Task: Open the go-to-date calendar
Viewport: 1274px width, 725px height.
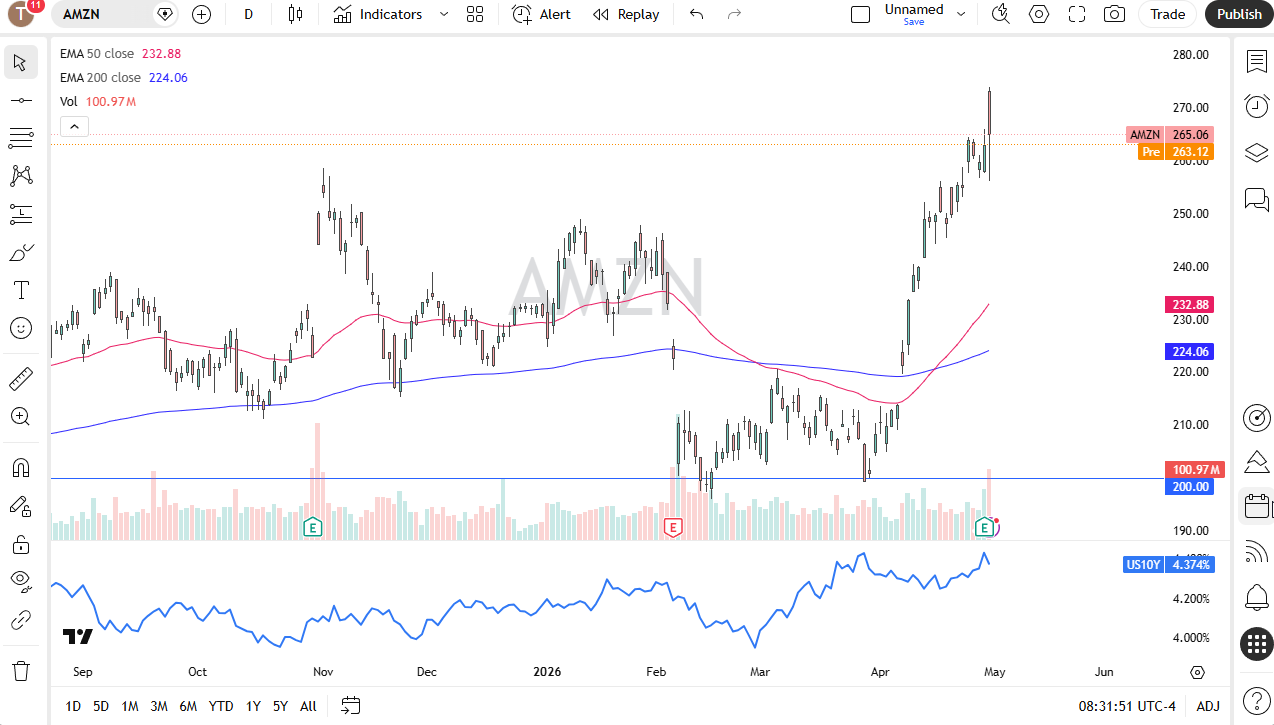Action: [350, 706]
